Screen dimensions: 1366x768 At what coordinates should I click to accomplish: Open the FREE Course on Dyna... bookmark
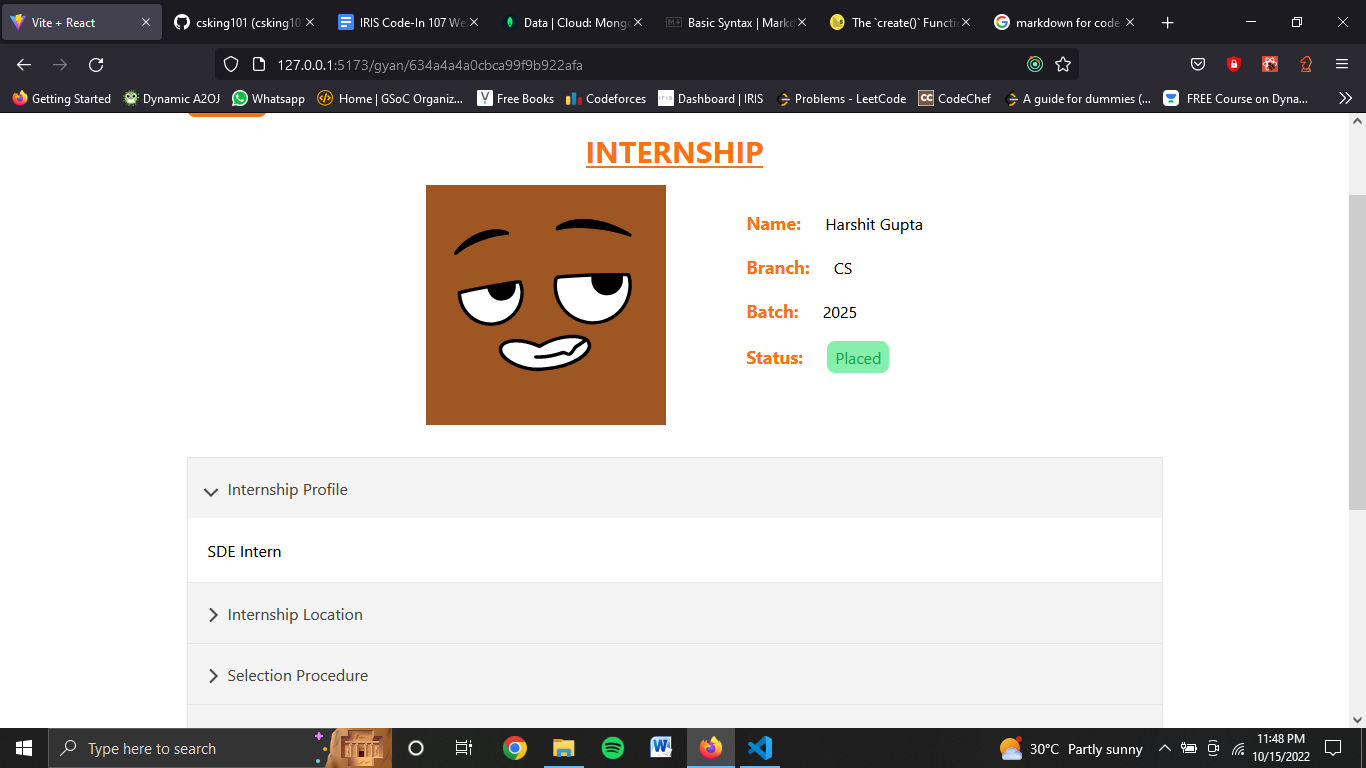pos(1236,98)
